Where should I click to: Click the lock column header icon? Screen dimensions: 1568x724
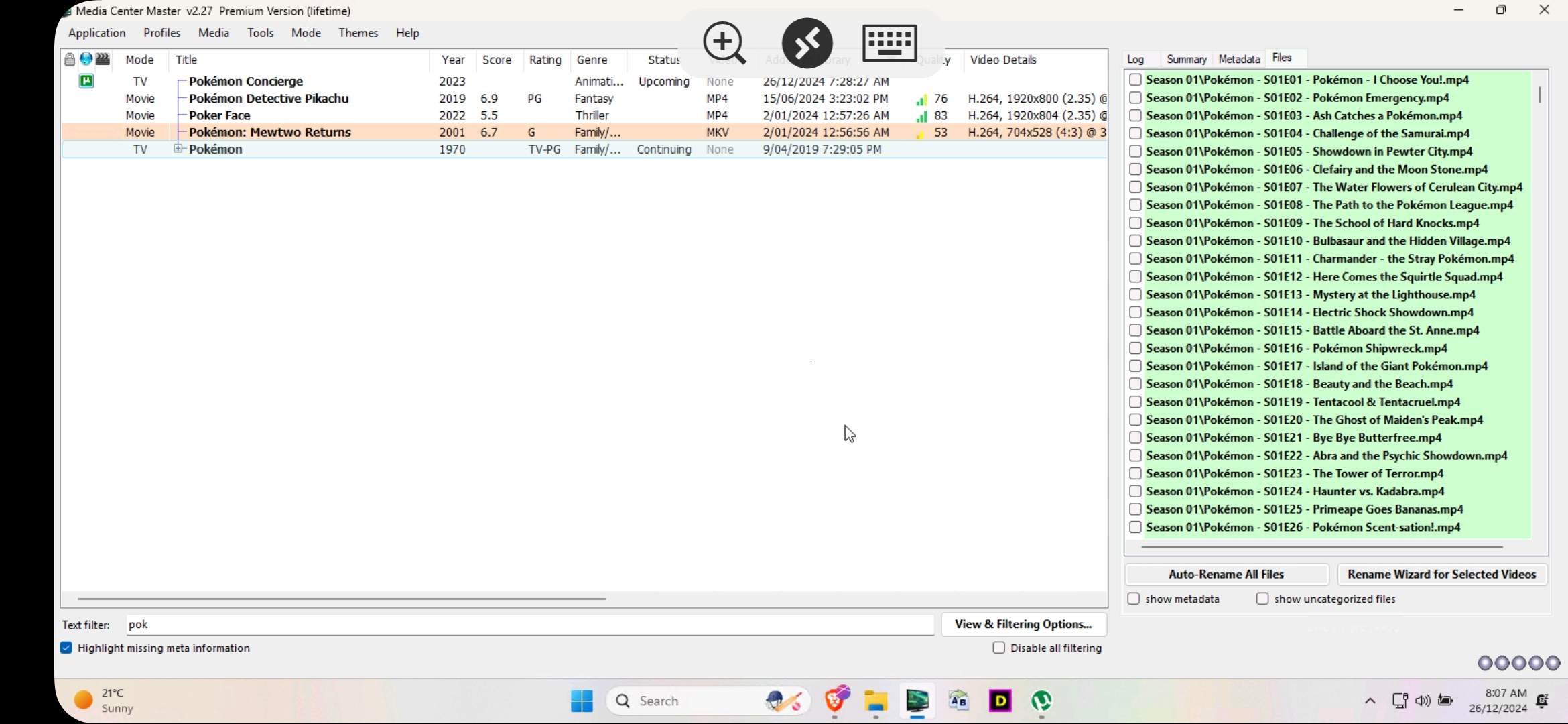coord(70,60)
